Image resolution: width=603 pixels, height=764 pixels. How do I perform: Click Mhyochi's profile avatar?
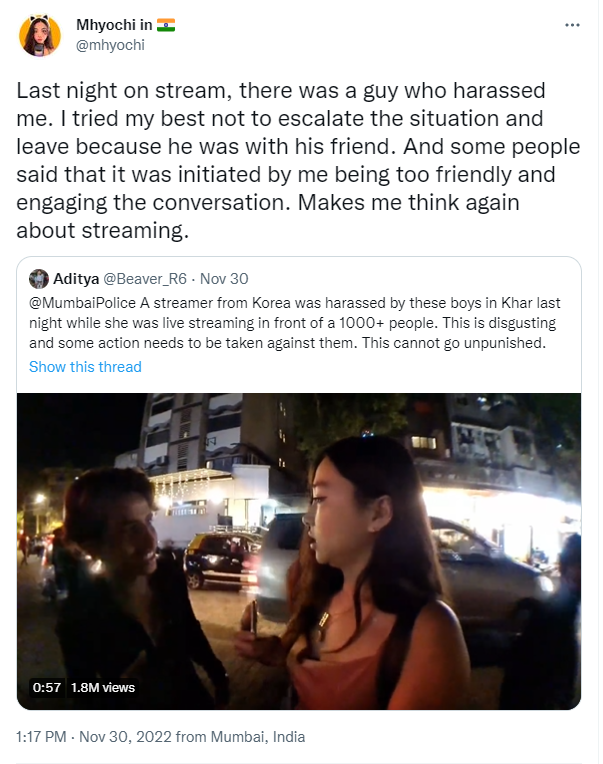click(39, 35)
